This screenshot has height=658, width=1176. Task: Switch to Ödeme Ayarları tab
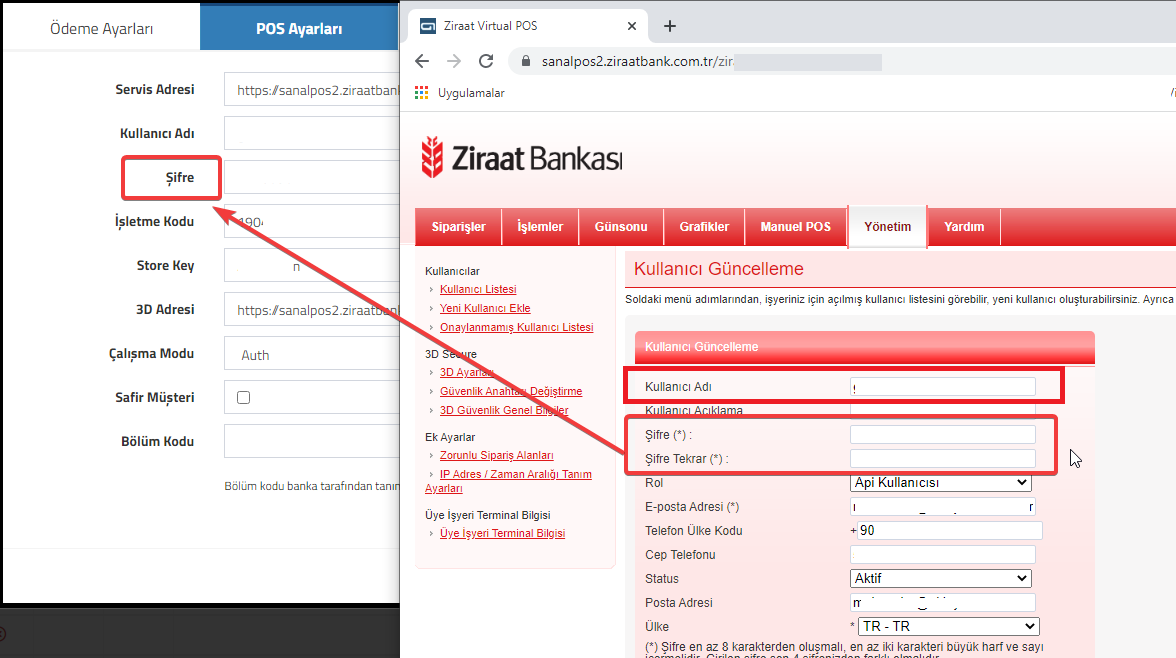[101, 29]
